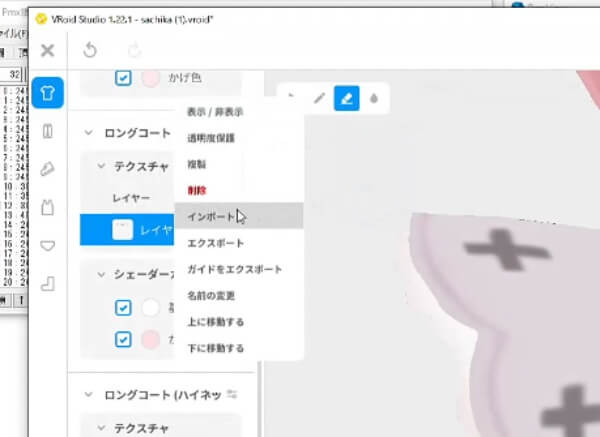Click the pink かげ色 color swatch
The width and height of the screenshot is (600, 437).
click(151, 78)
